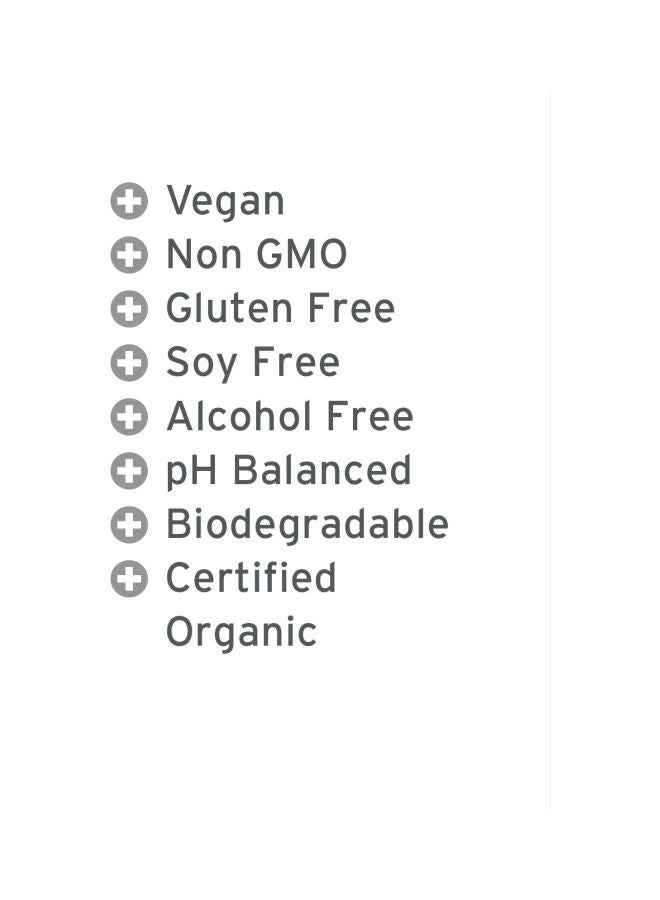This screenshot has height=900, width=660.
Task: Select the Biodegradable text
Action: (x=307, y=525)
